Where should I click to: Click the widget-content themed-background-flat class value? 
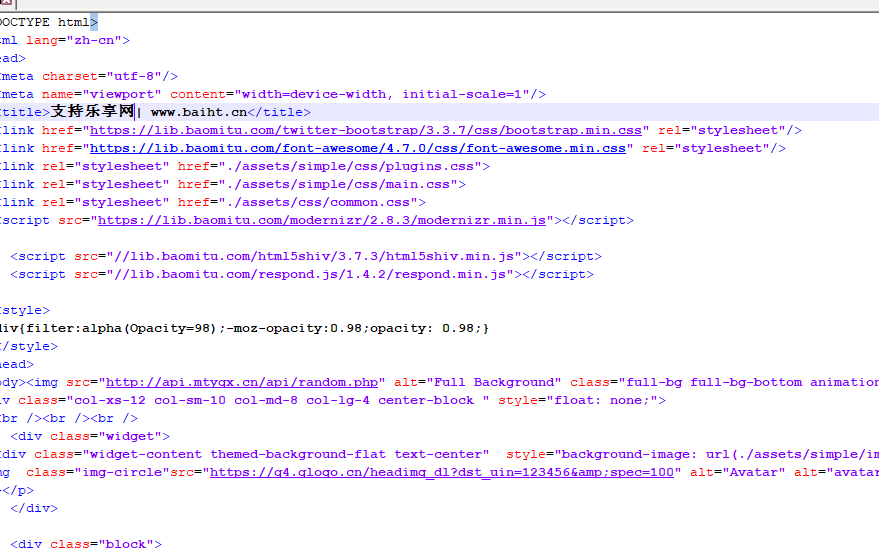(x=286, y=454)
